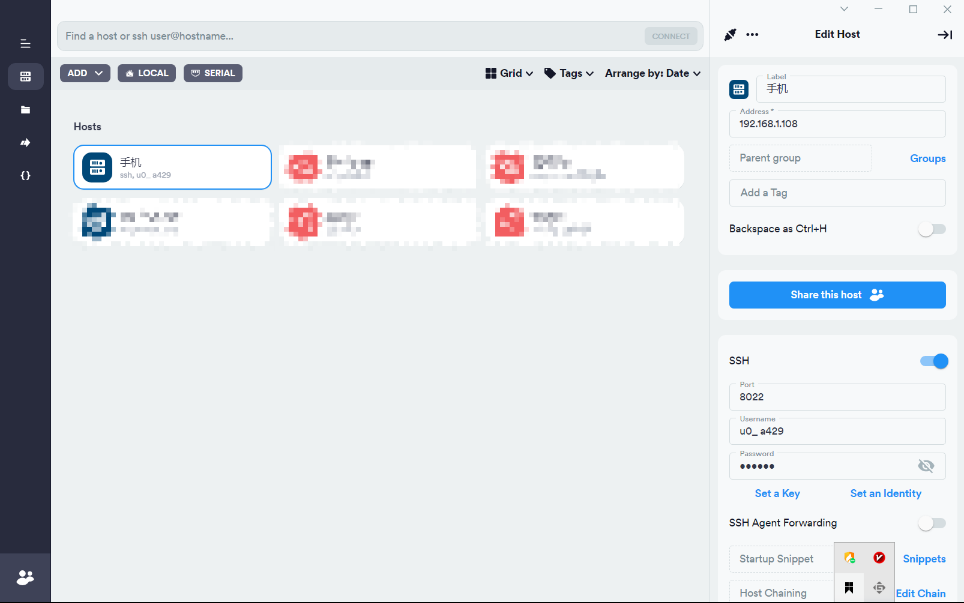This screenshot has height=603, width=964.
Task: Click the CONNECT button
Action: pos(671,36)
